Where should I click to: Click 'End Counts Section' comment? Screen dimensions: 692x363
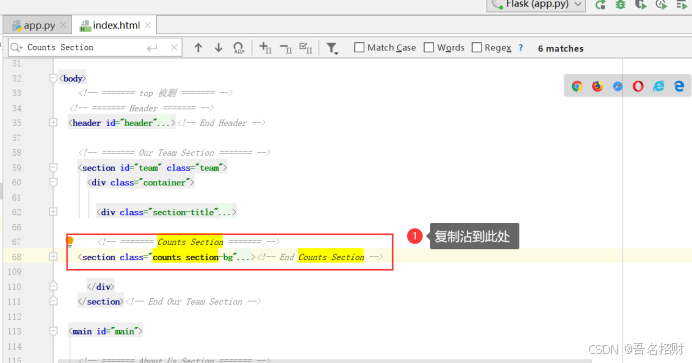coord(320,257)
